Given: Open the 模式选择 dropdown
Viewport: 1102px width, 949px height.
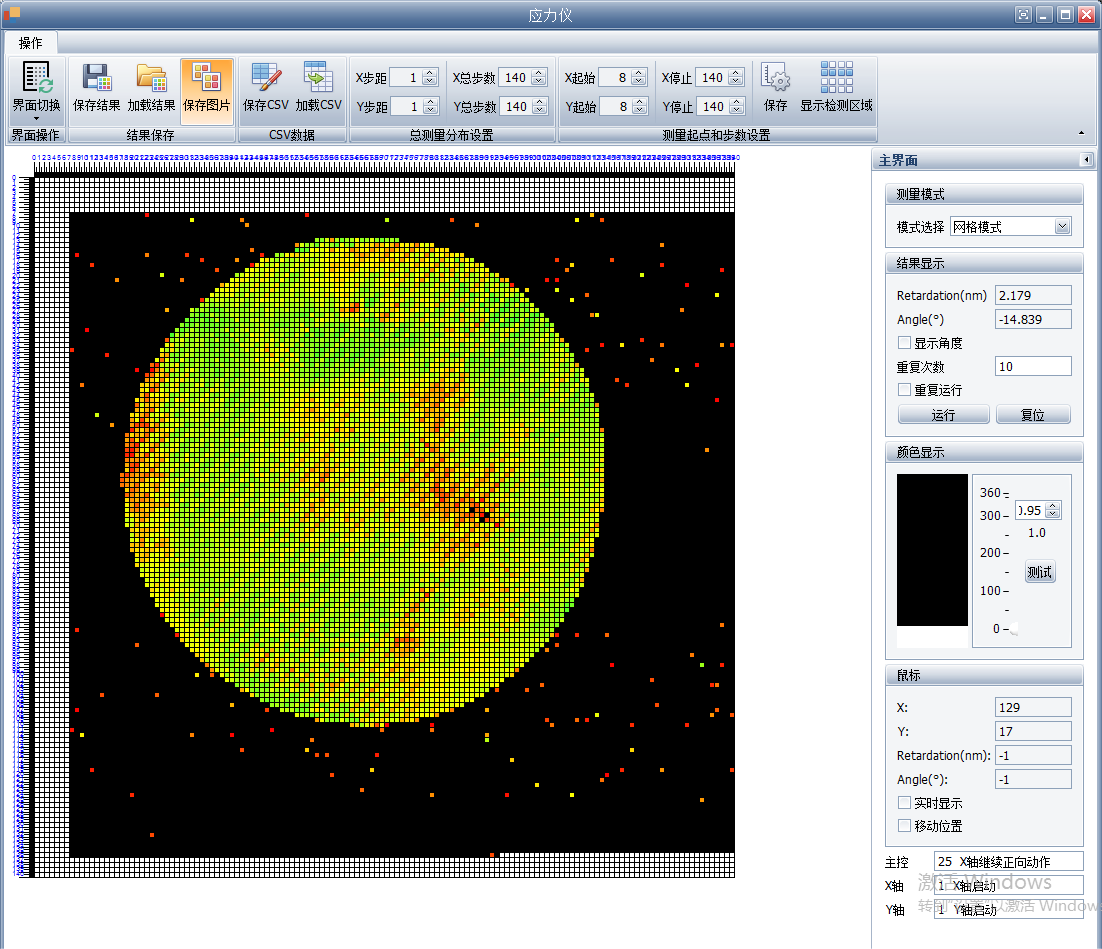Looking at the screenshot, I should [x=1062, y=227].
